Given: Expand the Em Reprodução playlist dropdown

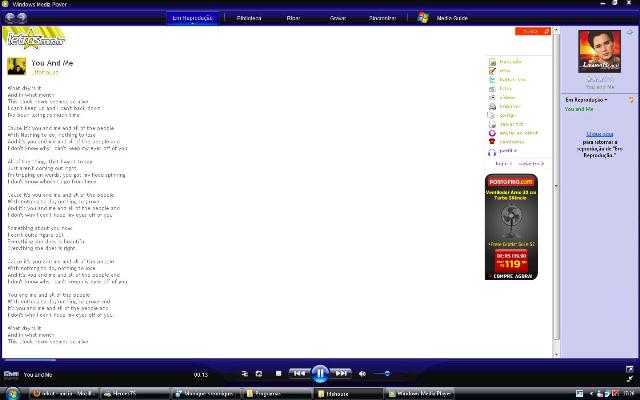Looking at the screenshot, I should (587, 100).
